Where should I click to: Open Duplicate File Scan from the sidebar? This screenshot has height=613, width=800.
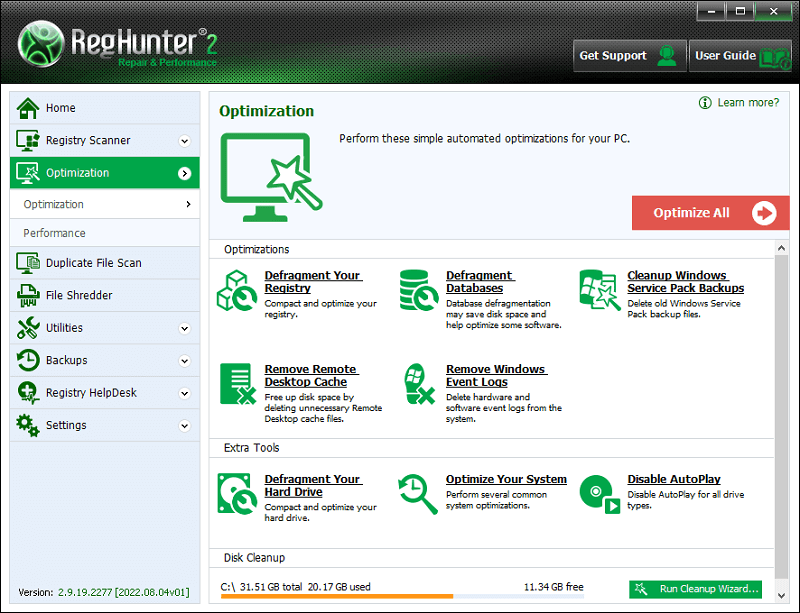pyautogui.click(x=93, y=263)
